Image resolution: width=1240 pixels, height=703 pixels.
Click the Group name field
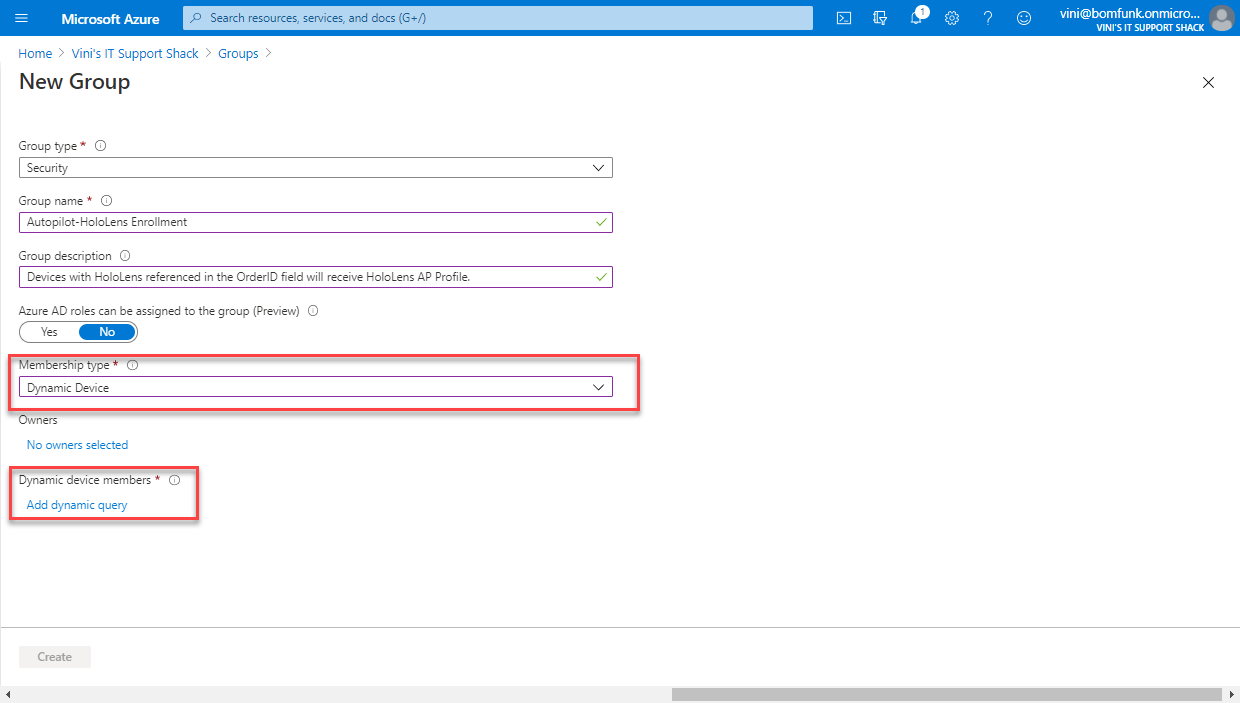[316, 222]
